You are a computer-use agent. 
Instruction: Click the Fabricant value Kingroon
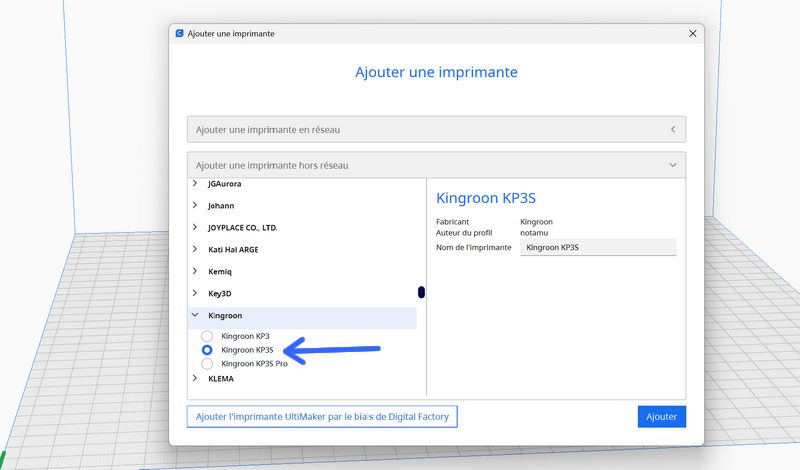pos(536,222)
